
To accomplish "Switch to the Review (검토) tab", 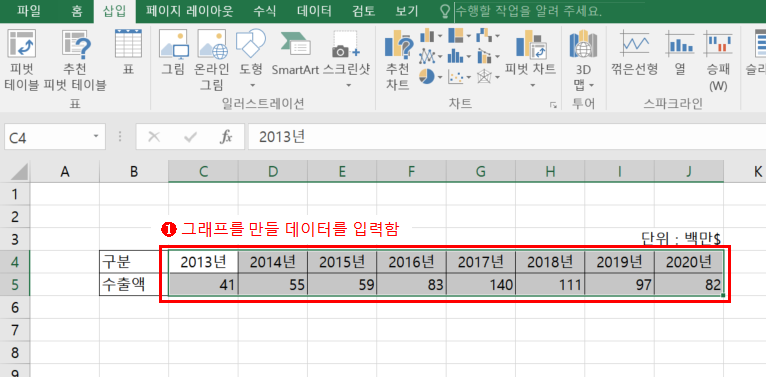I will [363, 11].
